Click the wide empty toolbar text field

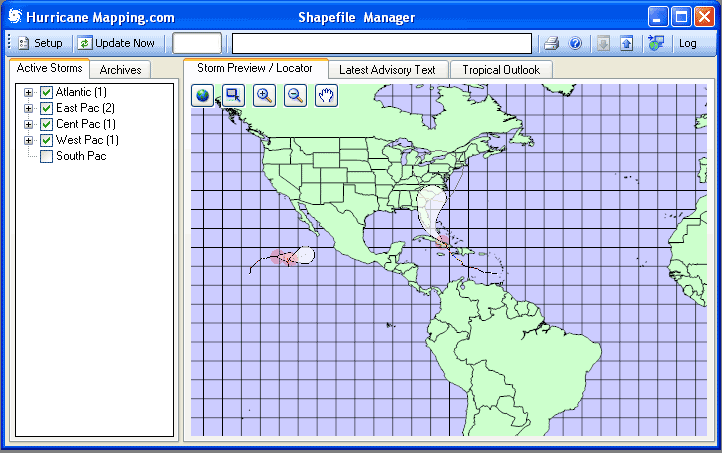pyautogui.click(x=382, y=43)
